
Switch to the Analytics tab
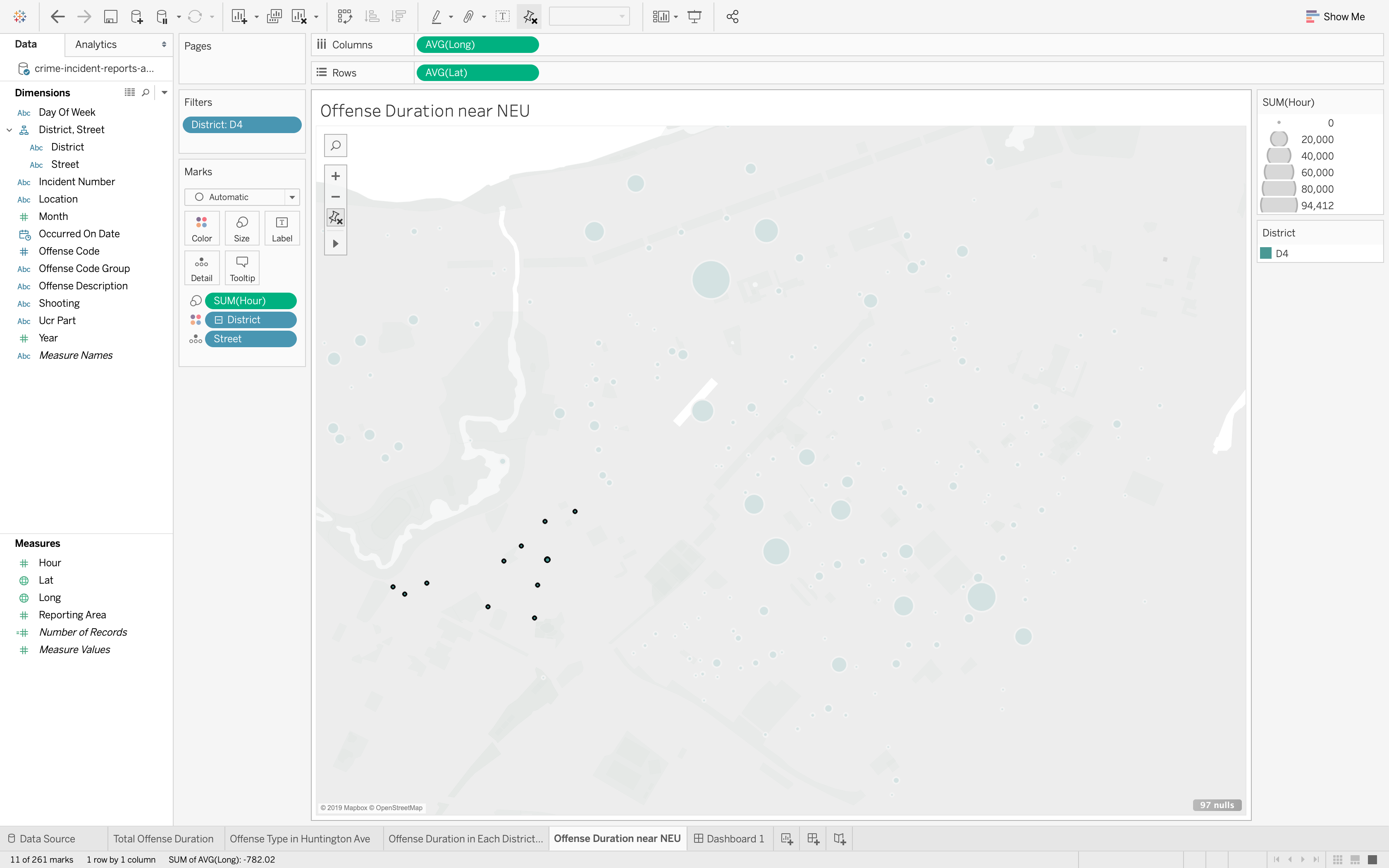click(x=96, y=44)
